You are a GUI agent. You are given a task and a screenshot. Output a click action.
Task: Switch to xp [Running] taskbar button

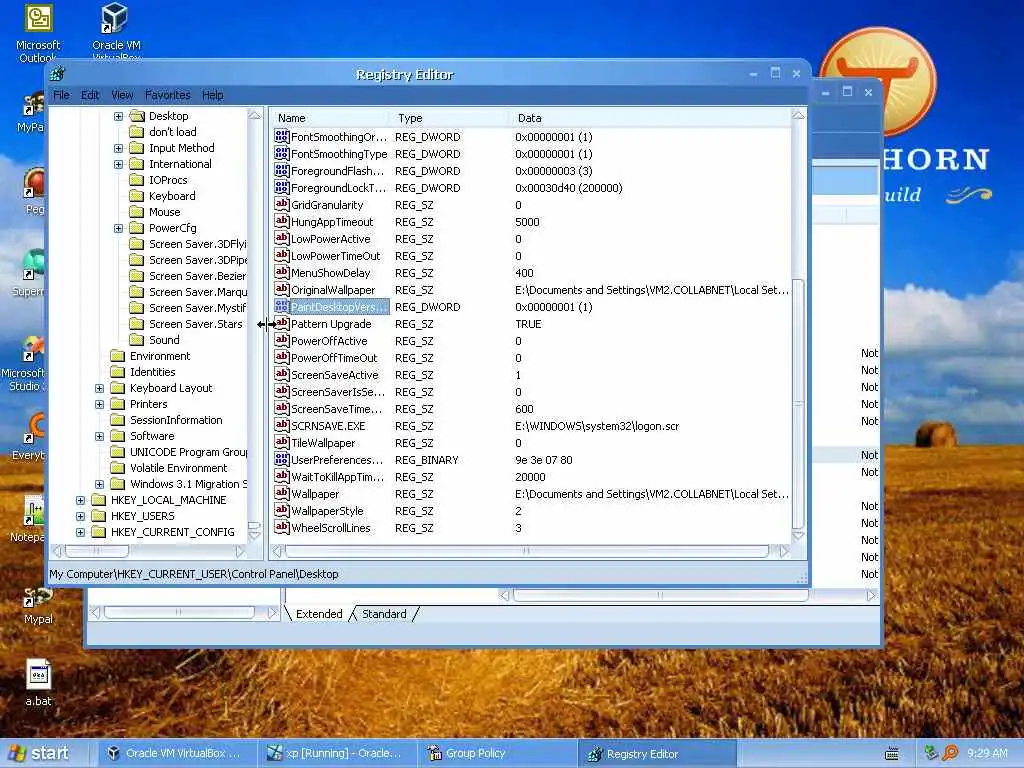tap(336, 754)
